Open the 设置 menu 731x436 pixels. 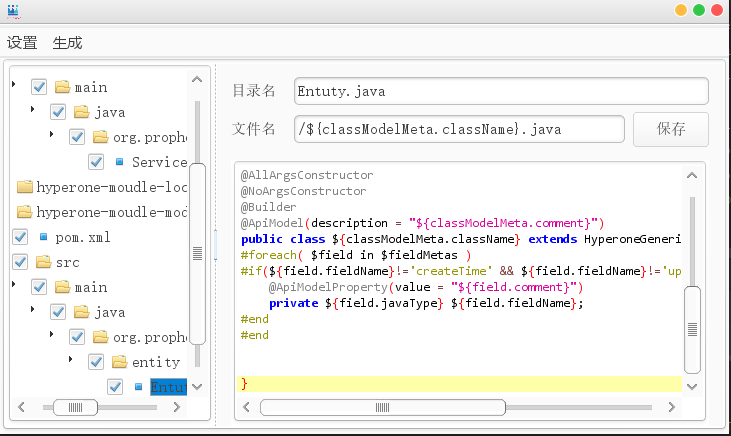(22, 43)
